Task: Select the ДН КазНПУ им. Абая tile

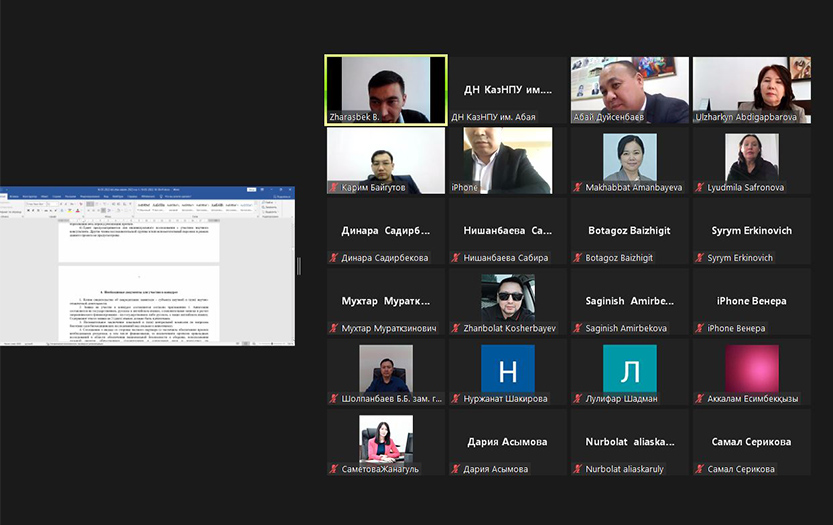Action: pos(508,90)
